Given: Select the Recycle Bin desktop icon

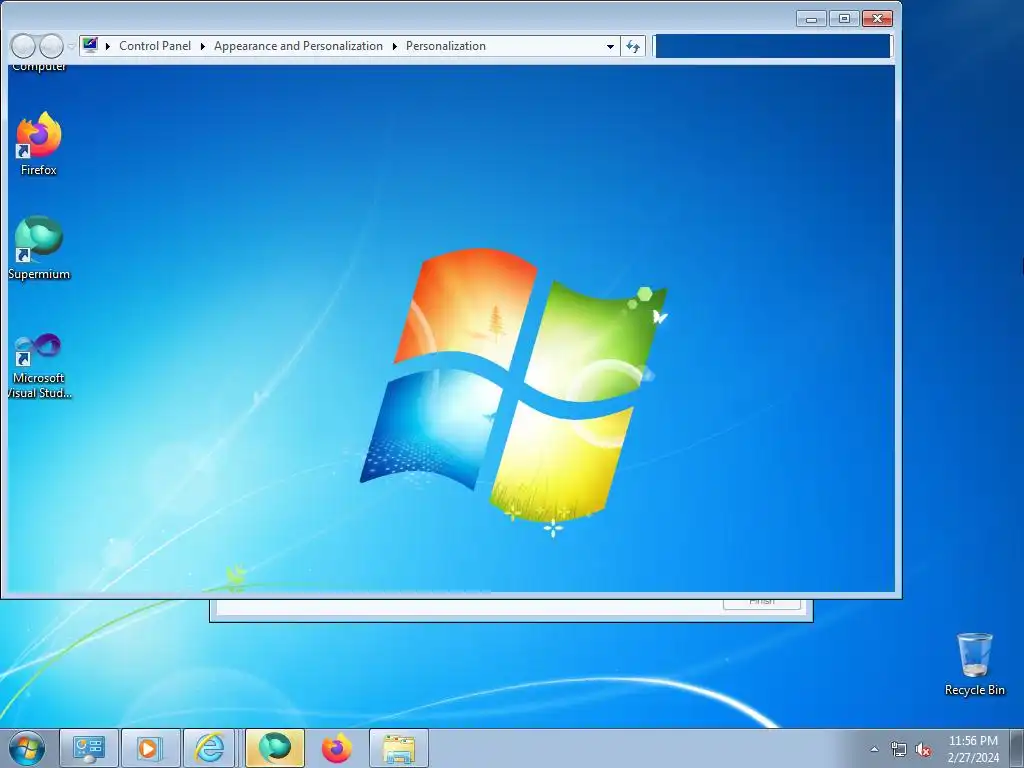Looking at the screenshot, I should tap(974, 664).
